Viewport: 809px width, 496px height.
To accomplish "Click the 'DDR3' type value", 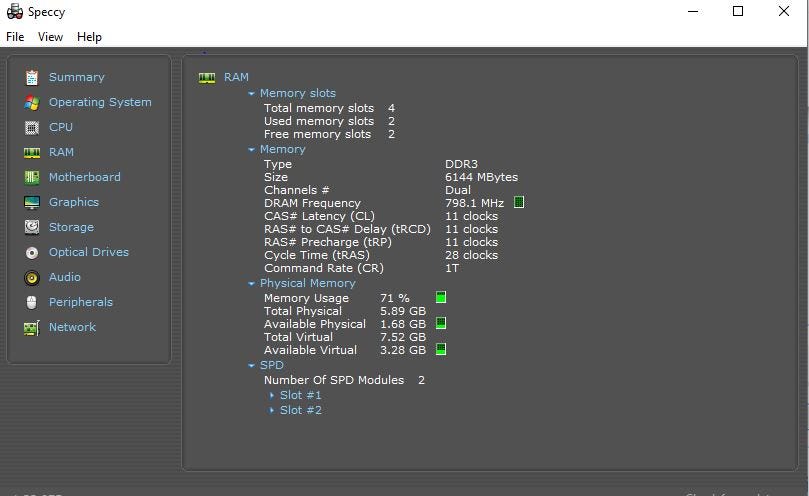I will pos(461,164).
